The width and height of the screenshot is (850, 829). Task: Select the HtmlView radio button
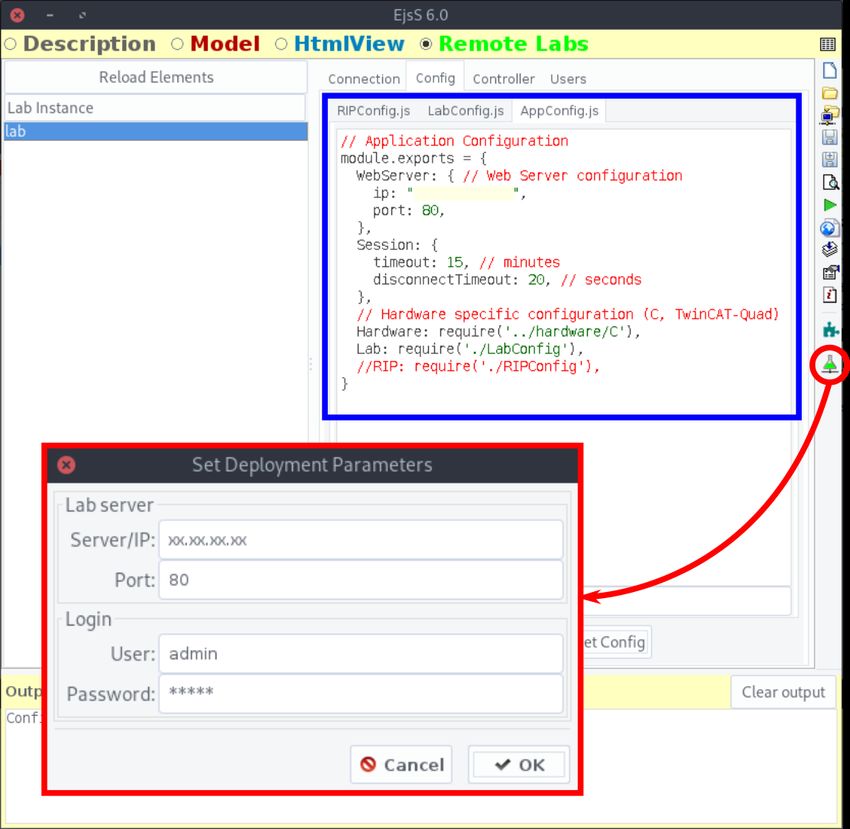tap(282, 44)
